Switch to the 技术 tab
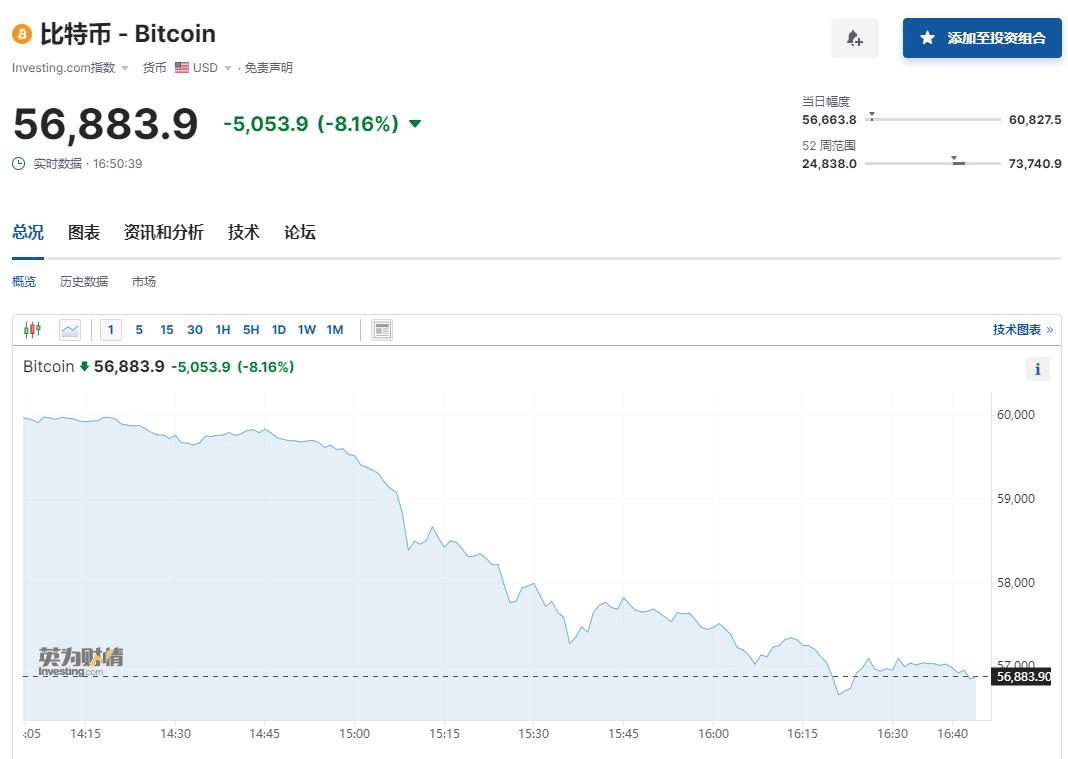This screenshot has width=1068, height=759. click(x=243, y=232)
